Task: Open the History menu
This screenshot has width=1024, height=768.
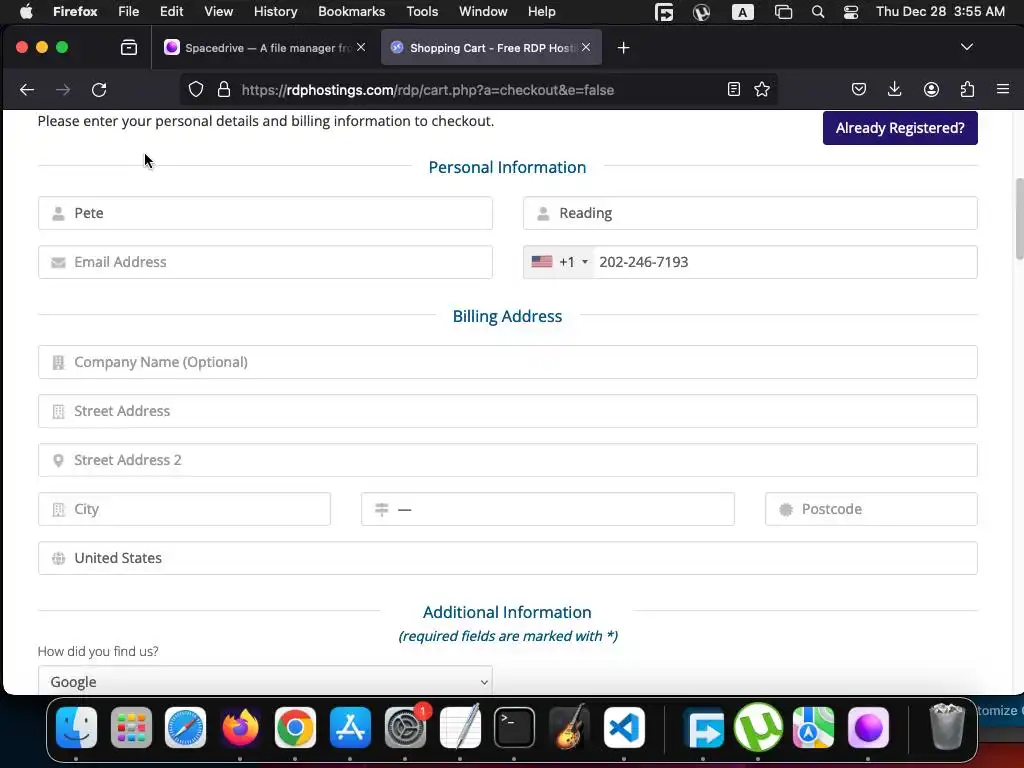Action: [275, 12]
